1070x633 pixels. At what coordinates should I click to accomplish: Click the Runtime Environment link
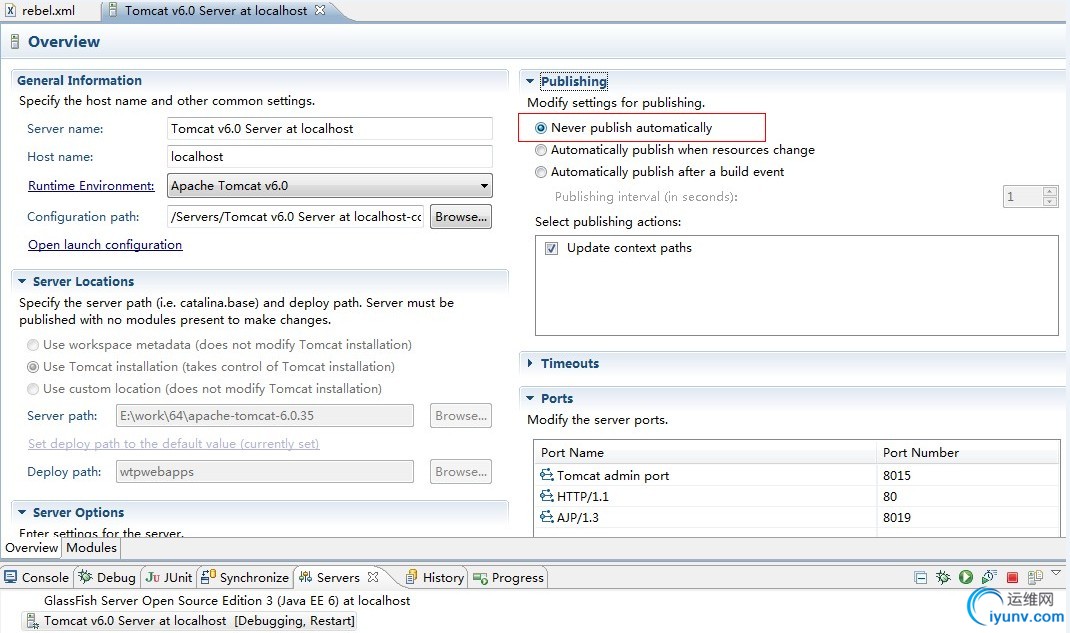click(x=91, y=186)
